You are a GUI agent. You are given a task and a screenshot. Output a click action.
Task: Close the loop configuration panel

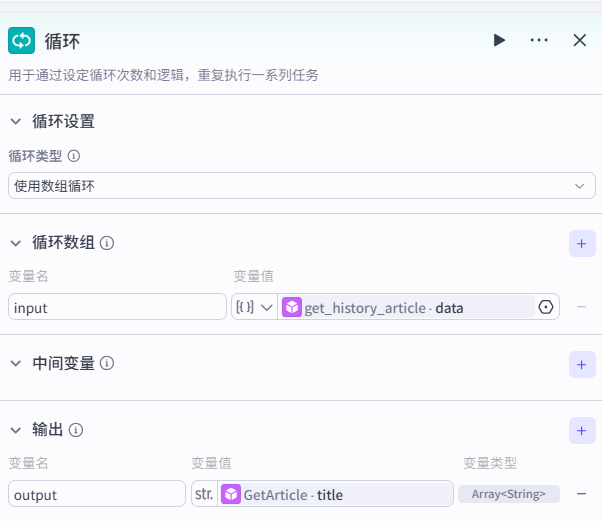coord(579,40)
